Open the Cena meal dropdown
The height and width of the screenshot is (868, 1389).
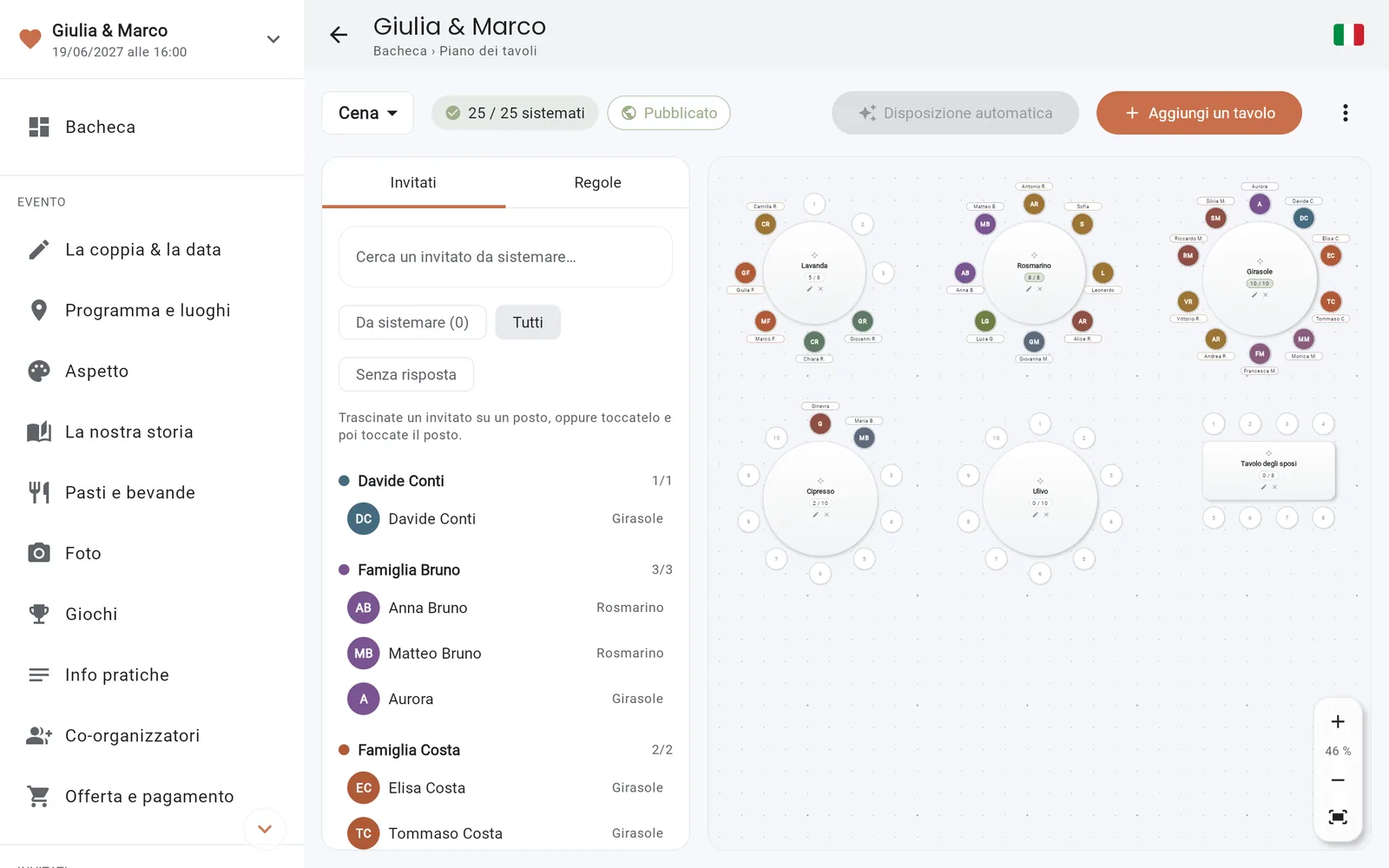click(x=367, y=113)
